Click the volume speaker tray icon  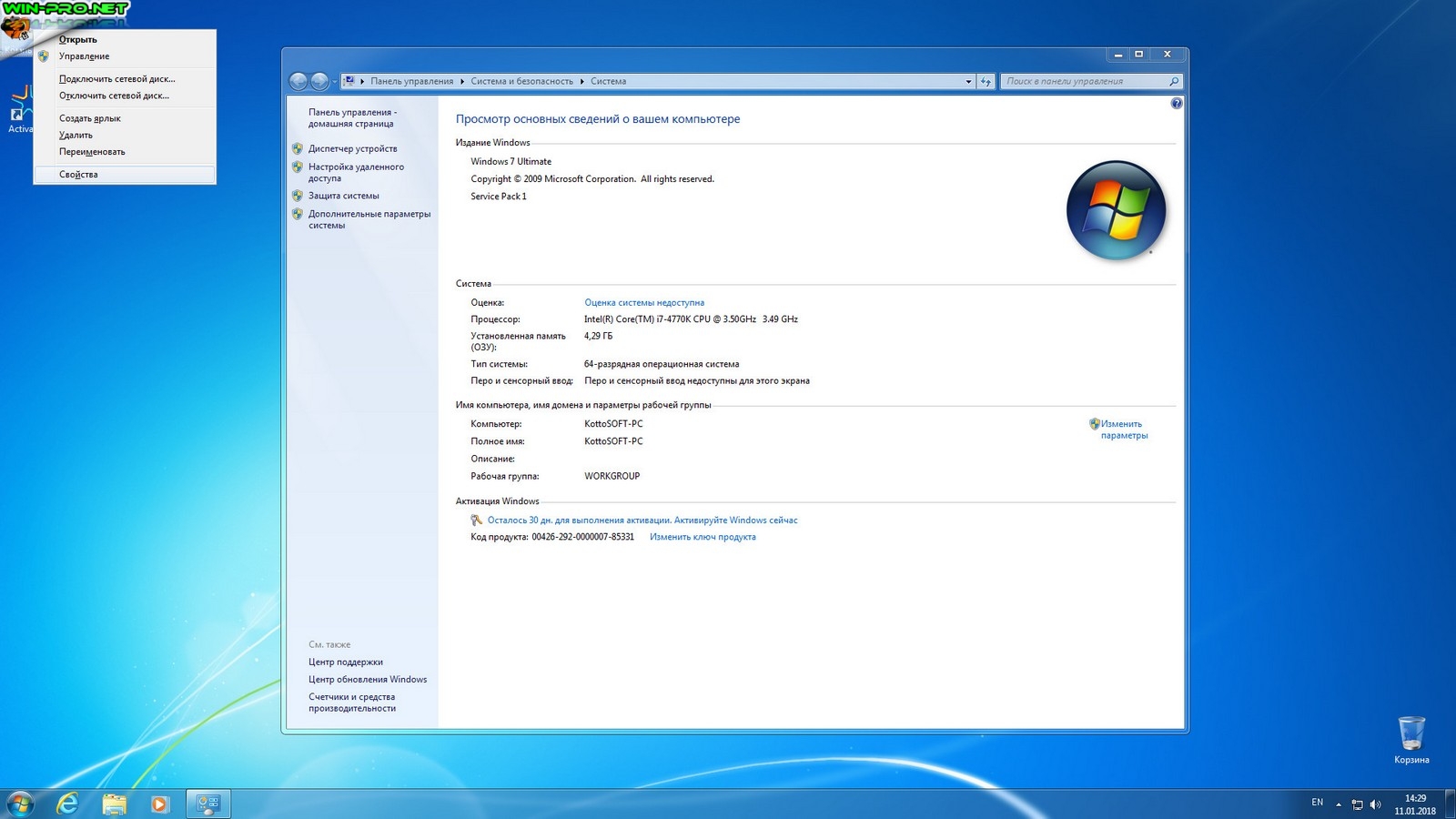pyautogui.click(x=1375, y=804)
